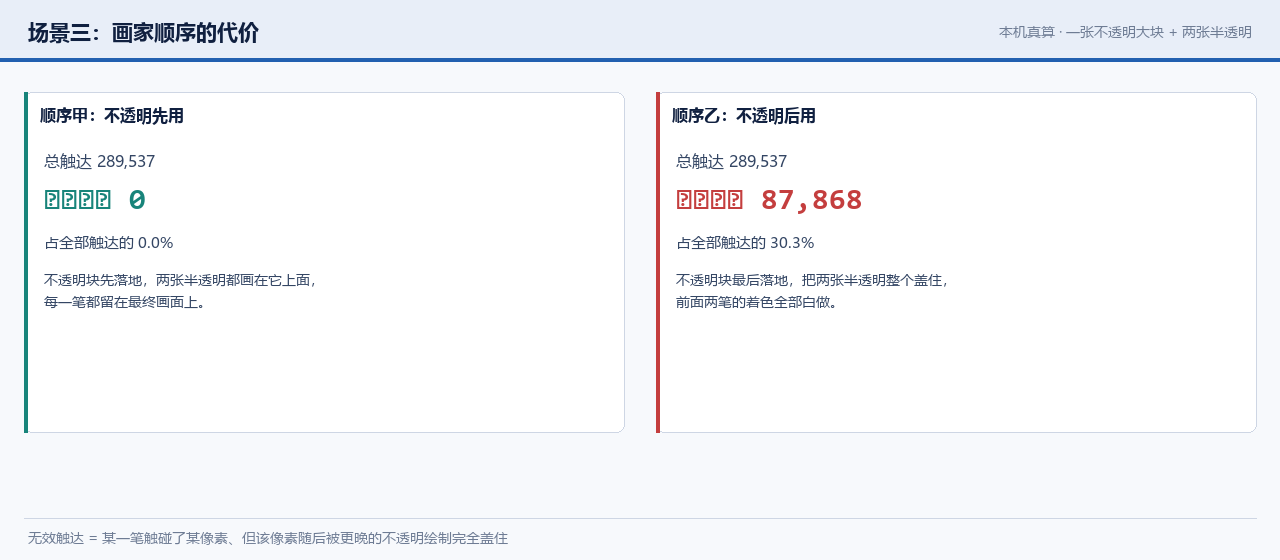The width and height of the screenshot is (1280, 560).
Task: Click the line "不透明块最后落地，把两张半透明整个盖住，"
Action: pos(813,280)
